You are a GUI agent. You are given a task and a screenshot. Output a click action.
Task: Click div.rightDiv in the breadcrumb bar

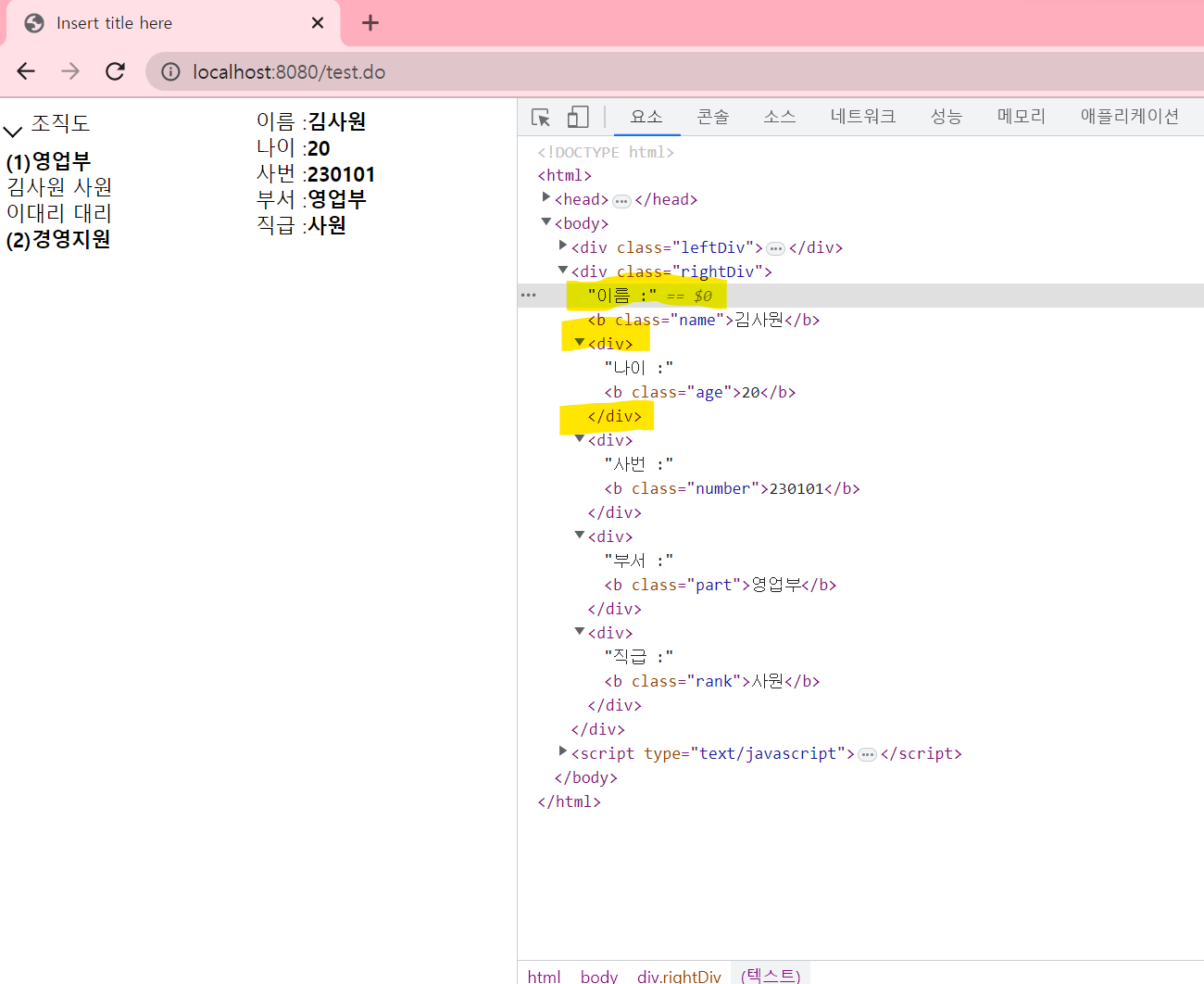(679, 976)
